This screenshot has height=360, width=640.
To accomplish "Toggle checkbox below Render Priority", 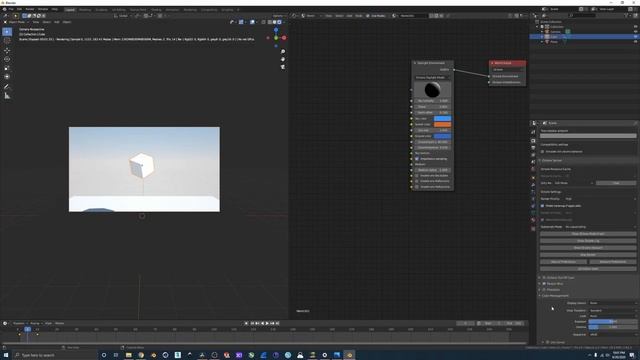I will (542, 206).
